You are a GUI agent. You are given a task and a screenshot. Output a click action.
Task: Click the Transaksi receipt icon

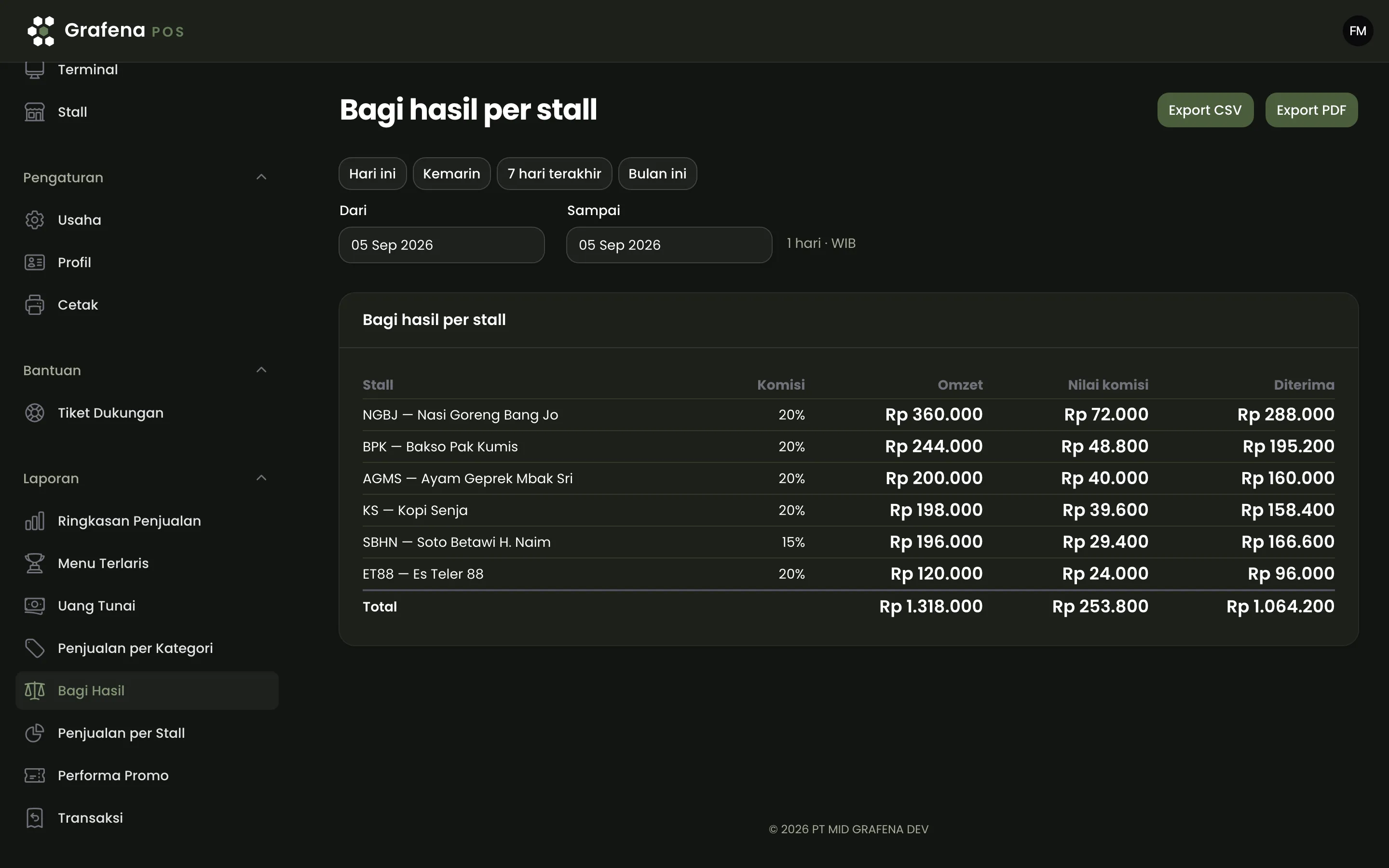tap(34, 818)
